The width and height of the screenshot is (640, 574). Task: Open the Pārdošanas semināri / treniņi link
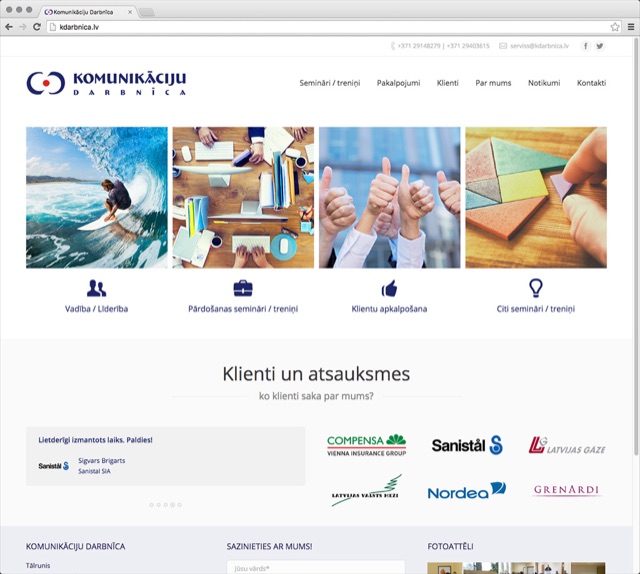coord(243,309)
